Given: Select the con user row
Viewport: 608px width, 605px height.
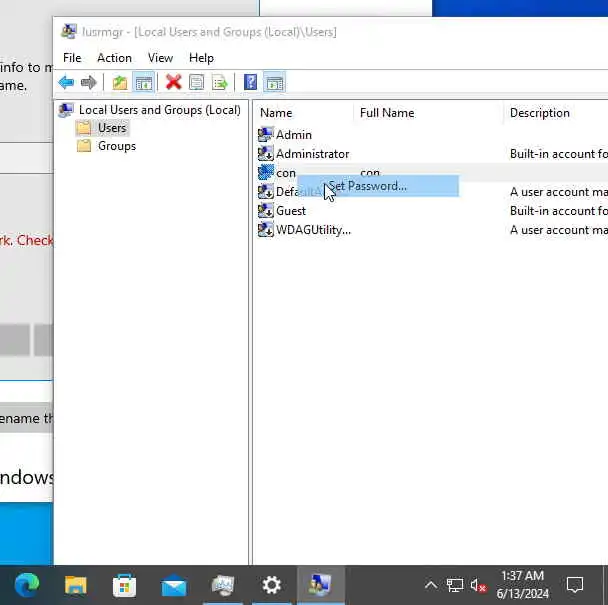Looking at the screenshot, I should click(431, 173).
